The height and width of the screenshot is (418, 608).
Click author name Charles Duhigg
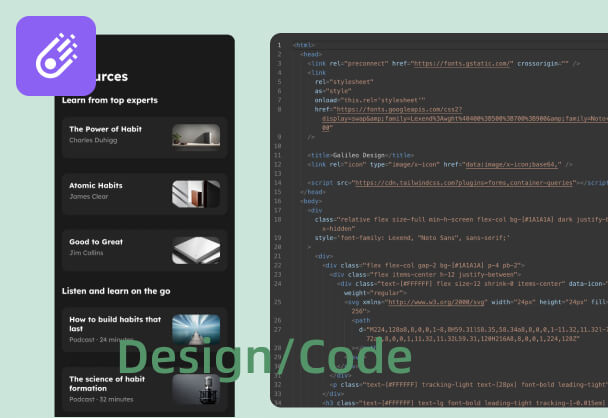tap(93, 140)
